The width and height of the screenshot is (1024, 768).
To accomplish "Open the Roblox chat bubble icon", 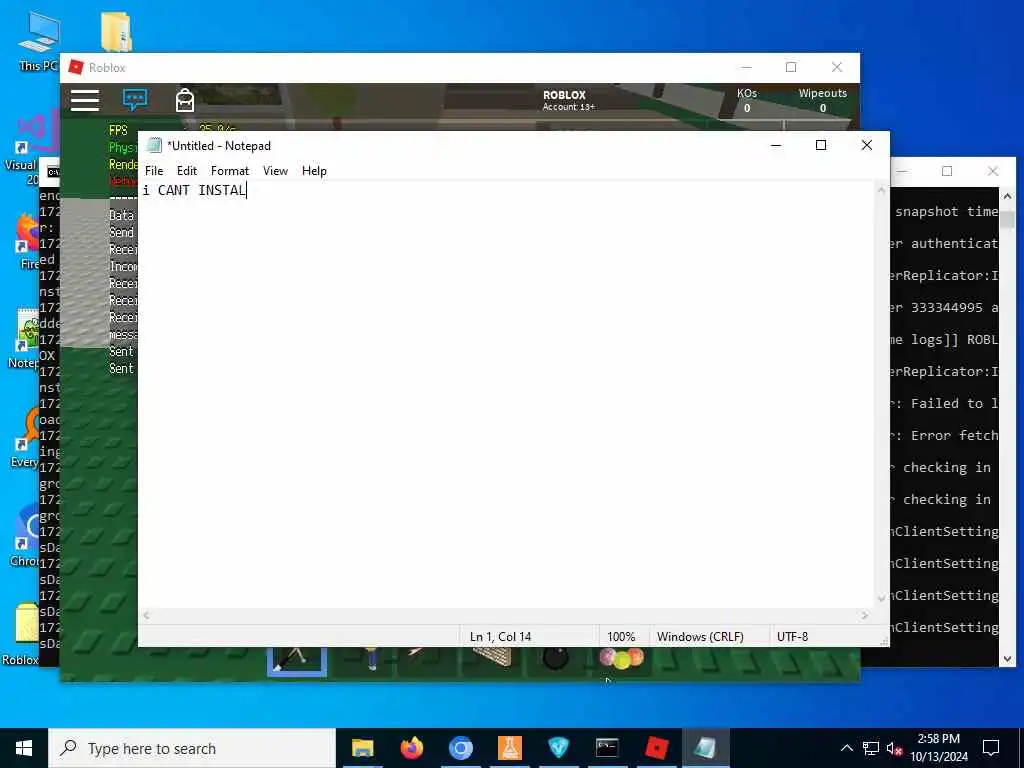I will pos(135,100).
